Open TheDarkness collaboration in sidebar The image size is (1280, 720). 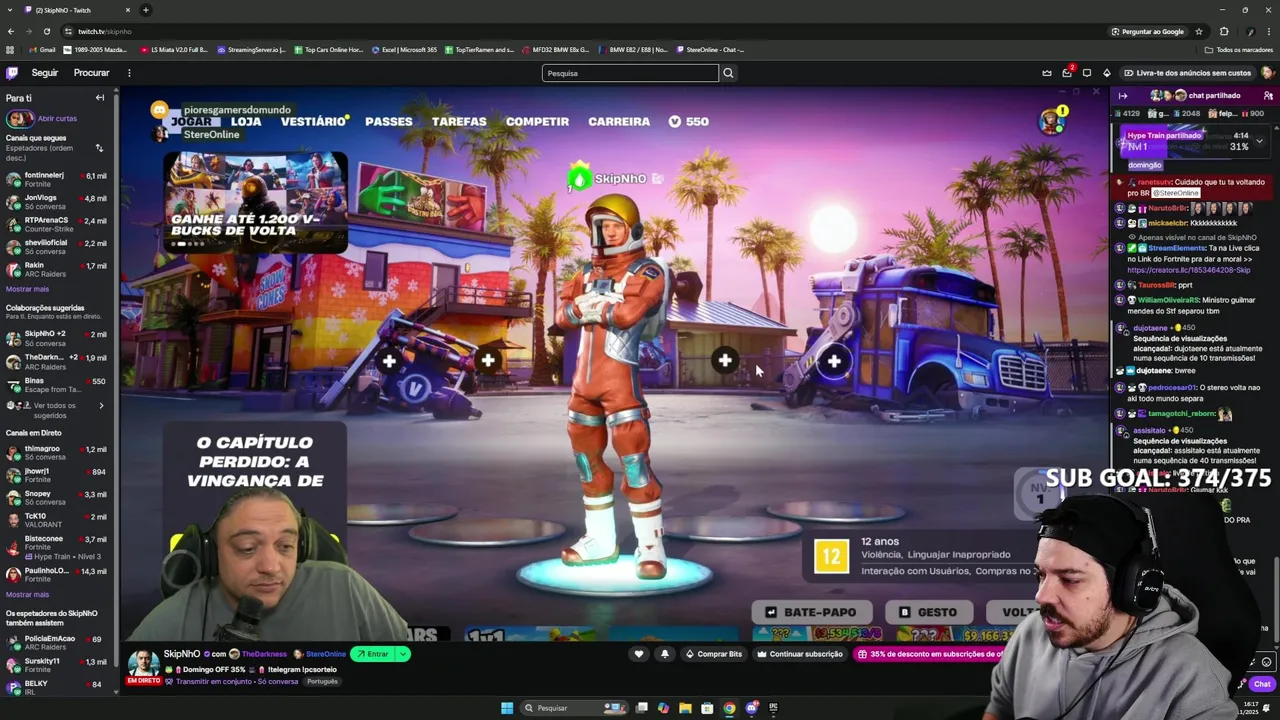click(x=57, y=361)
